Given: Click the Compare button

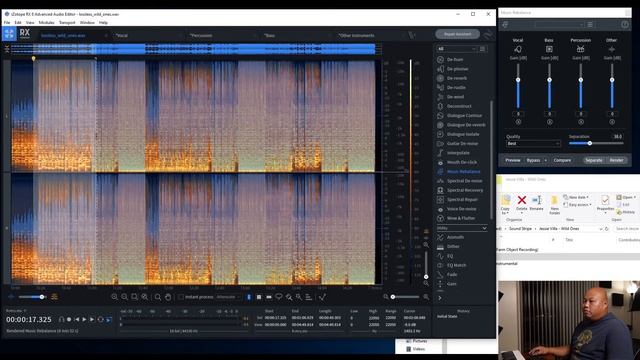Looking at the screenshot, I should tap(562, 160).
